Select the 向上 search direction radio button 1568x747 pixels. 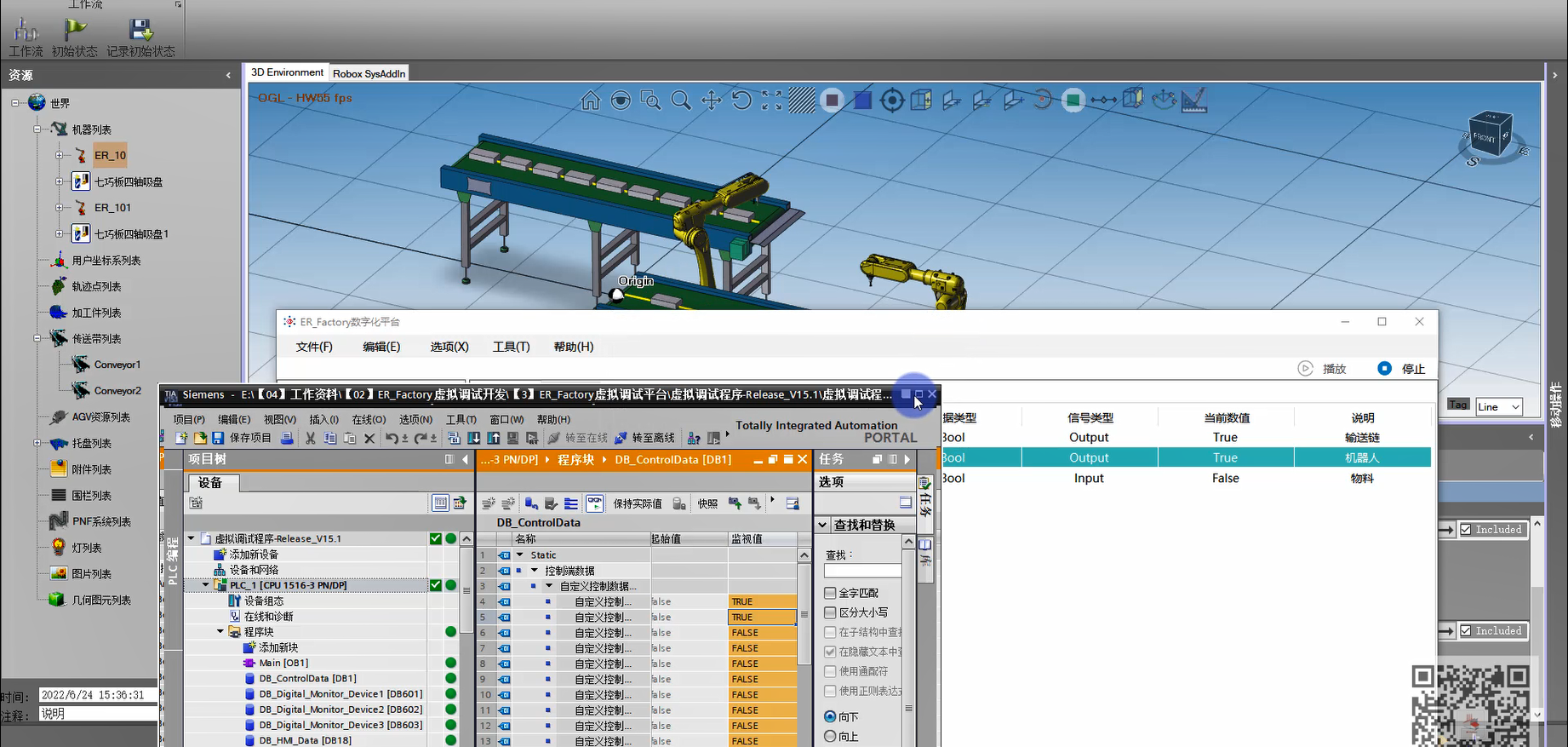[x=830, y=737]
